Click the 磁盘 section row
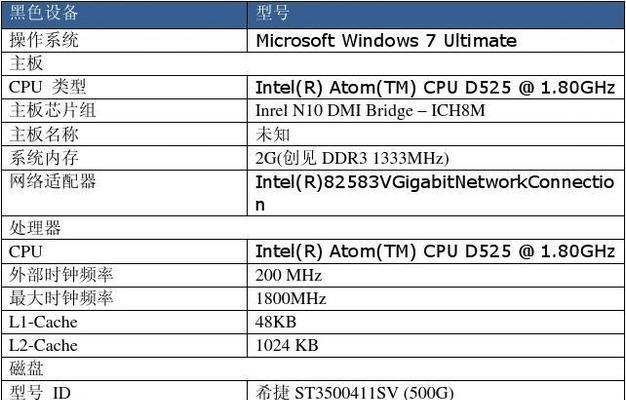The image size is (626, 400). coord(313,368)
